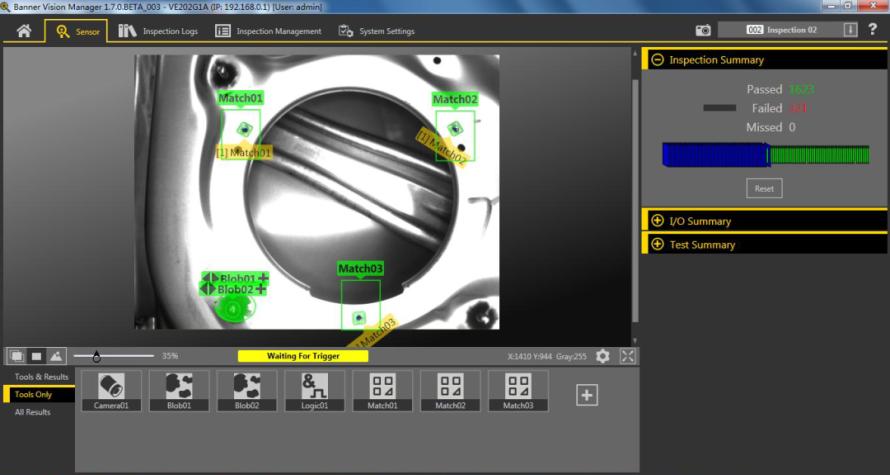Screen dimensions: 890x475
Task: Add a new tool with plus button
Action: [x=587, y=395]
